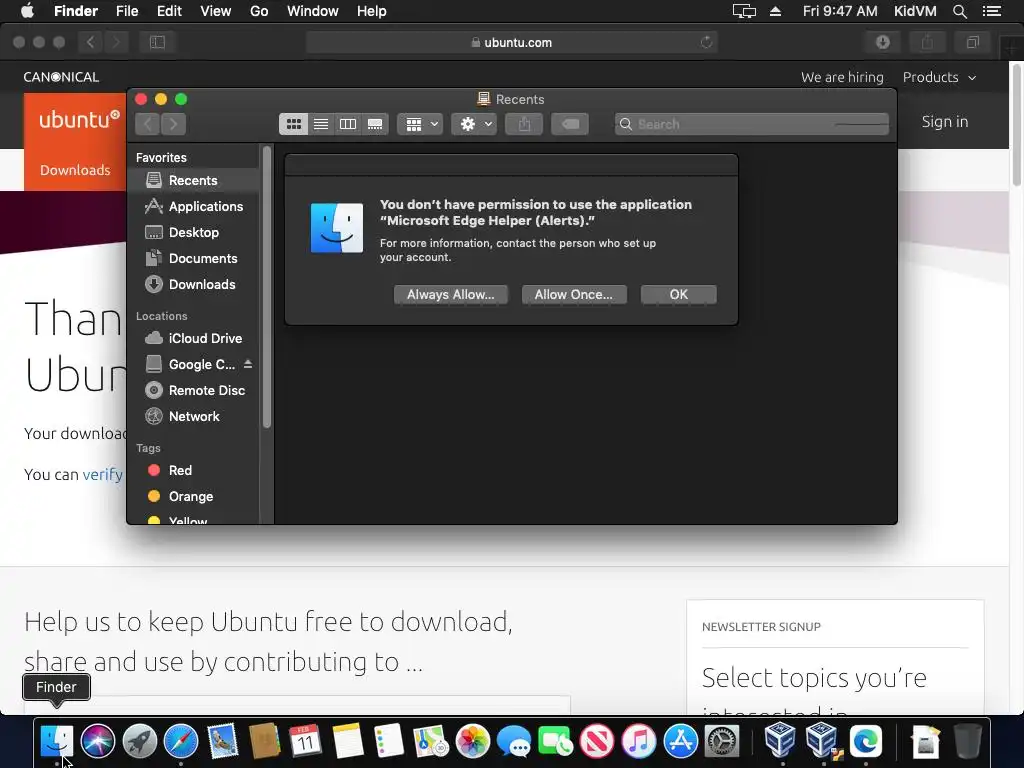Open Reminders icon in Dock
Viewport: 1024px width, 768px height.
click(389, 741)
